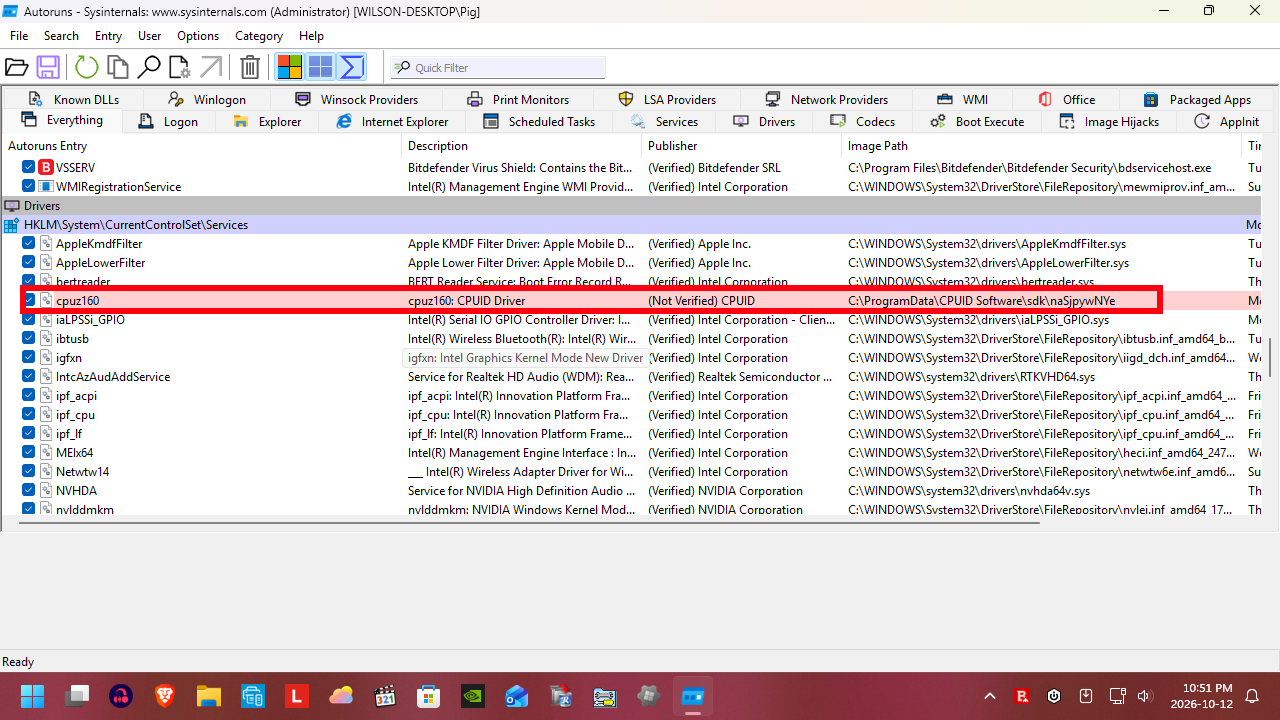1280x720 pixels.
Task: Uncheck the Netwtw14 driver checkbox
Action: (x=29, y=472)
